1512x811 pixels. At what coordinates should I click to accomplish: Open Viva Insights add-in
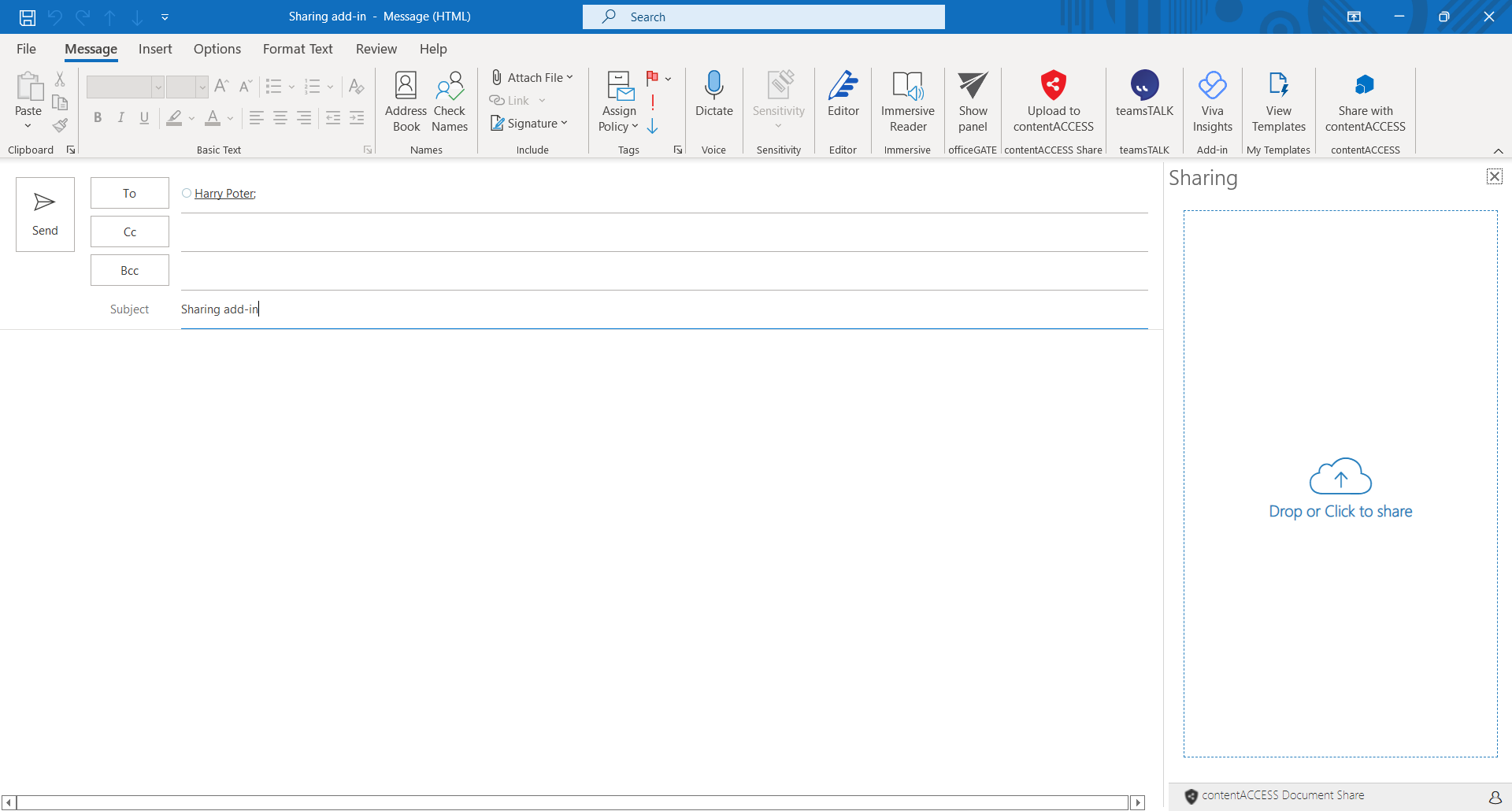click(1212, 101)
